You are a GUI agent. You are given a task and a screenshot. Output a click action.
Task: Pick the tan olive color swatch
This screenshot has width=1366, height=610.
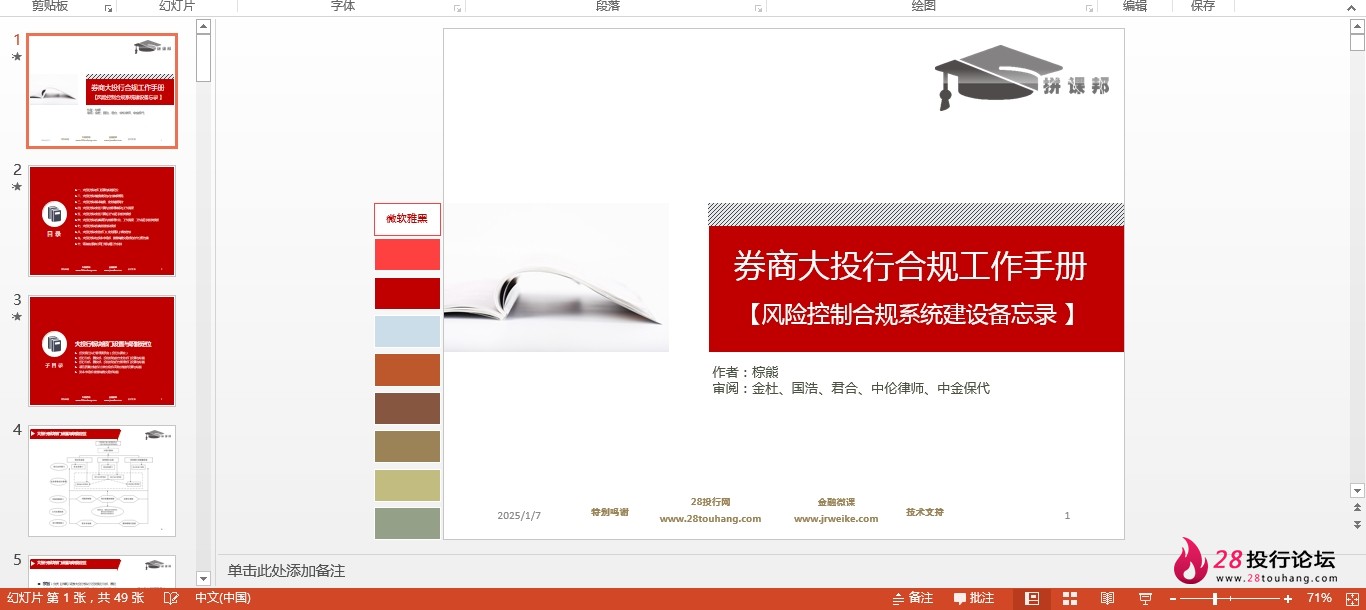[x=407, y=446]
